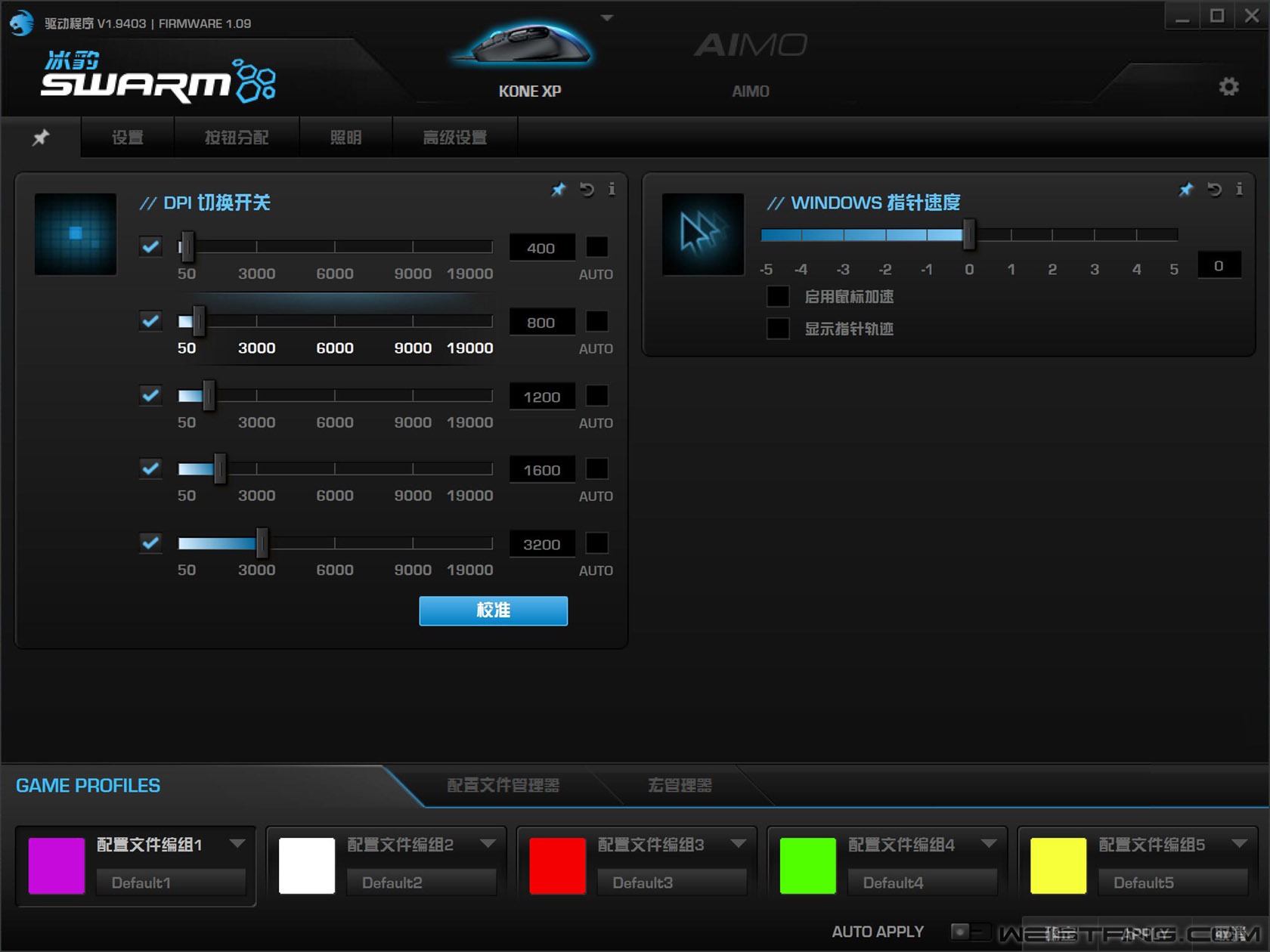Select the Default5 profile name
This screenshot has height=952, width=1270.
tap(1172, 882)
